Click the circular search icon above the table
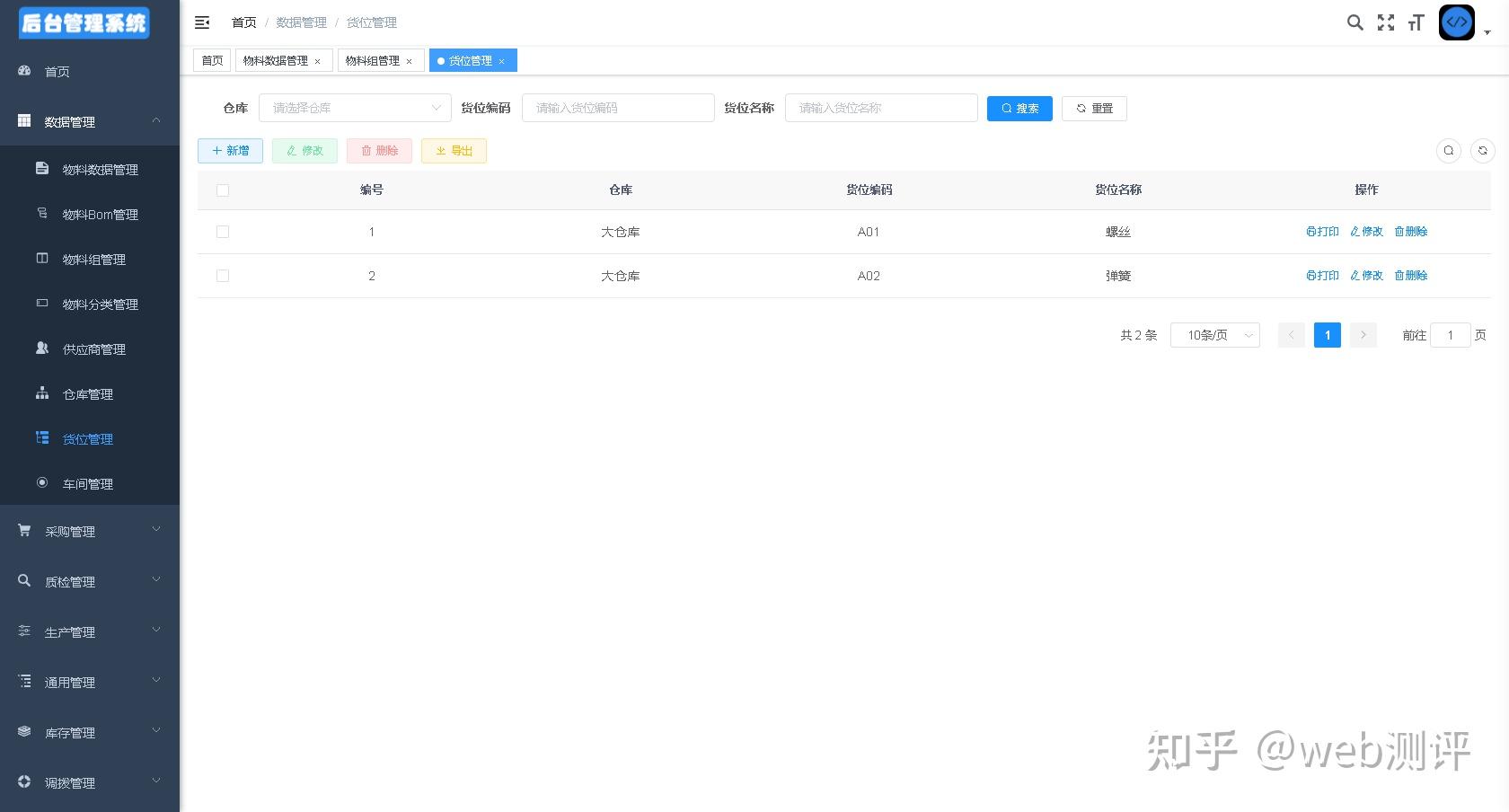The width and height of the screenshot is (1509, 812). pyautogui.click(x=1448, y=151)
